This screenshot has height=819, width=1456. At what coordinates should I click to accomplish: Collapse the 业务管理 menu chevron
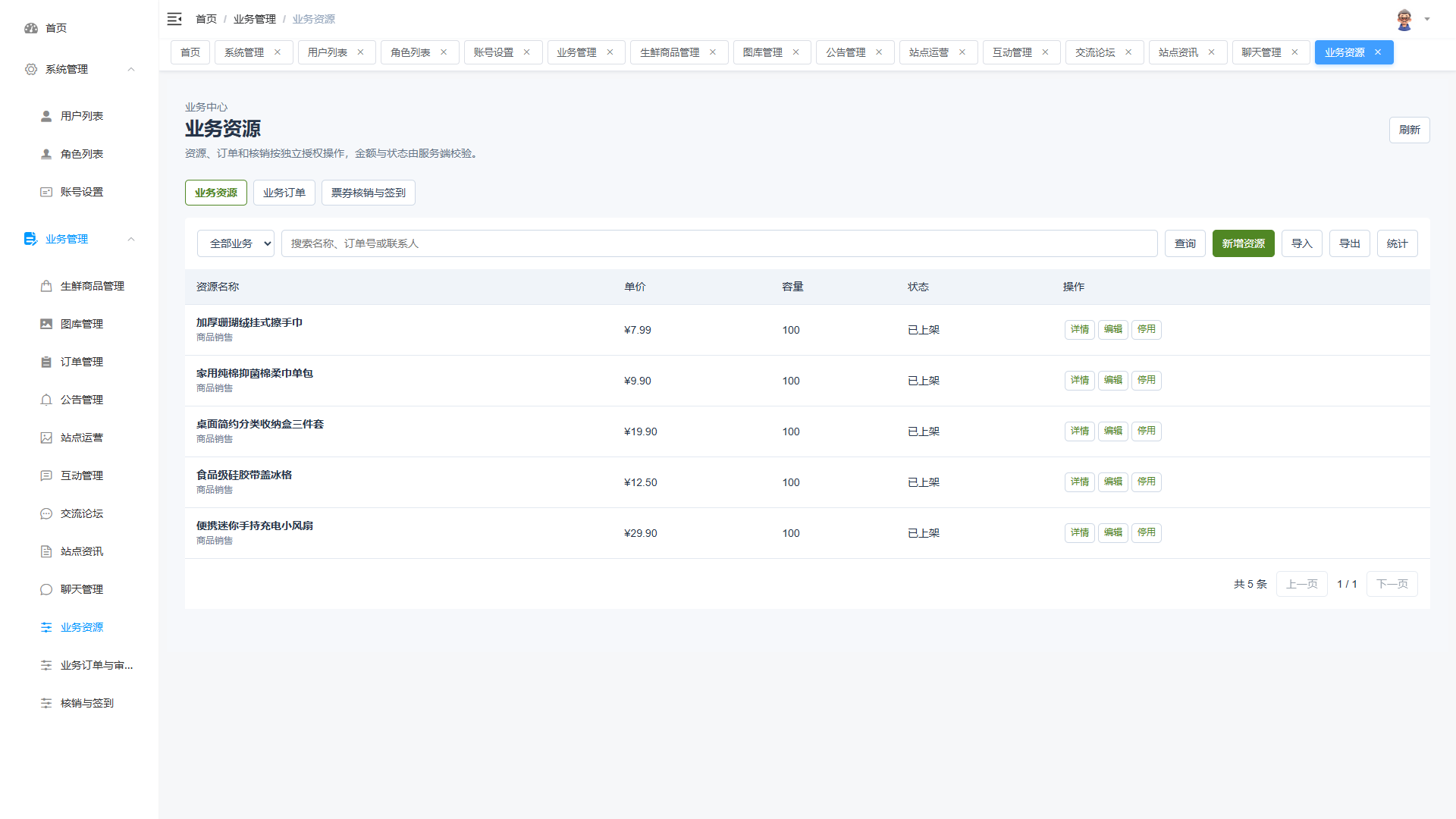pyautogui.click(x=131, y=239)
